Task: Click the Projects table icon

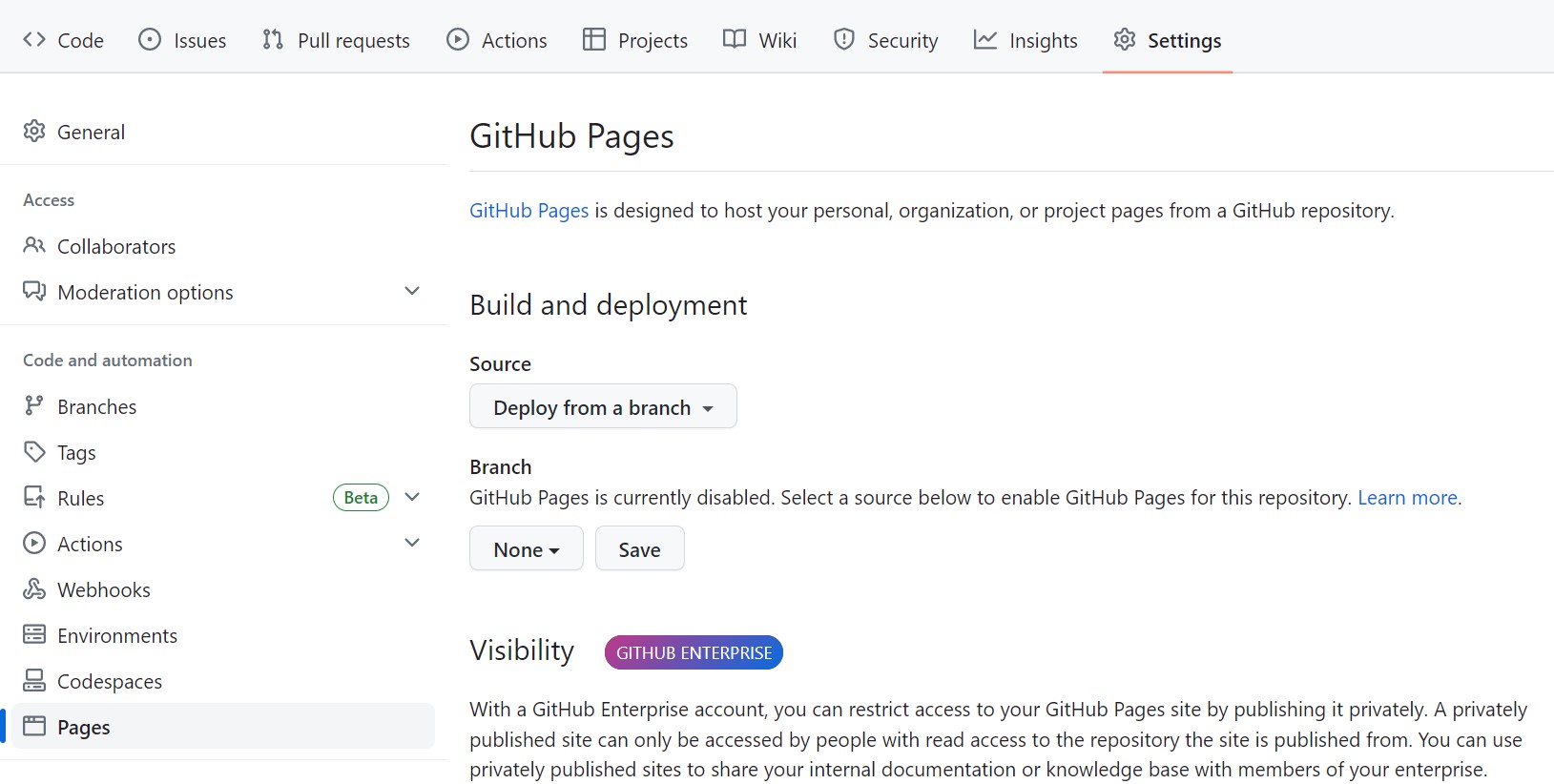Action: coord(594,40)
